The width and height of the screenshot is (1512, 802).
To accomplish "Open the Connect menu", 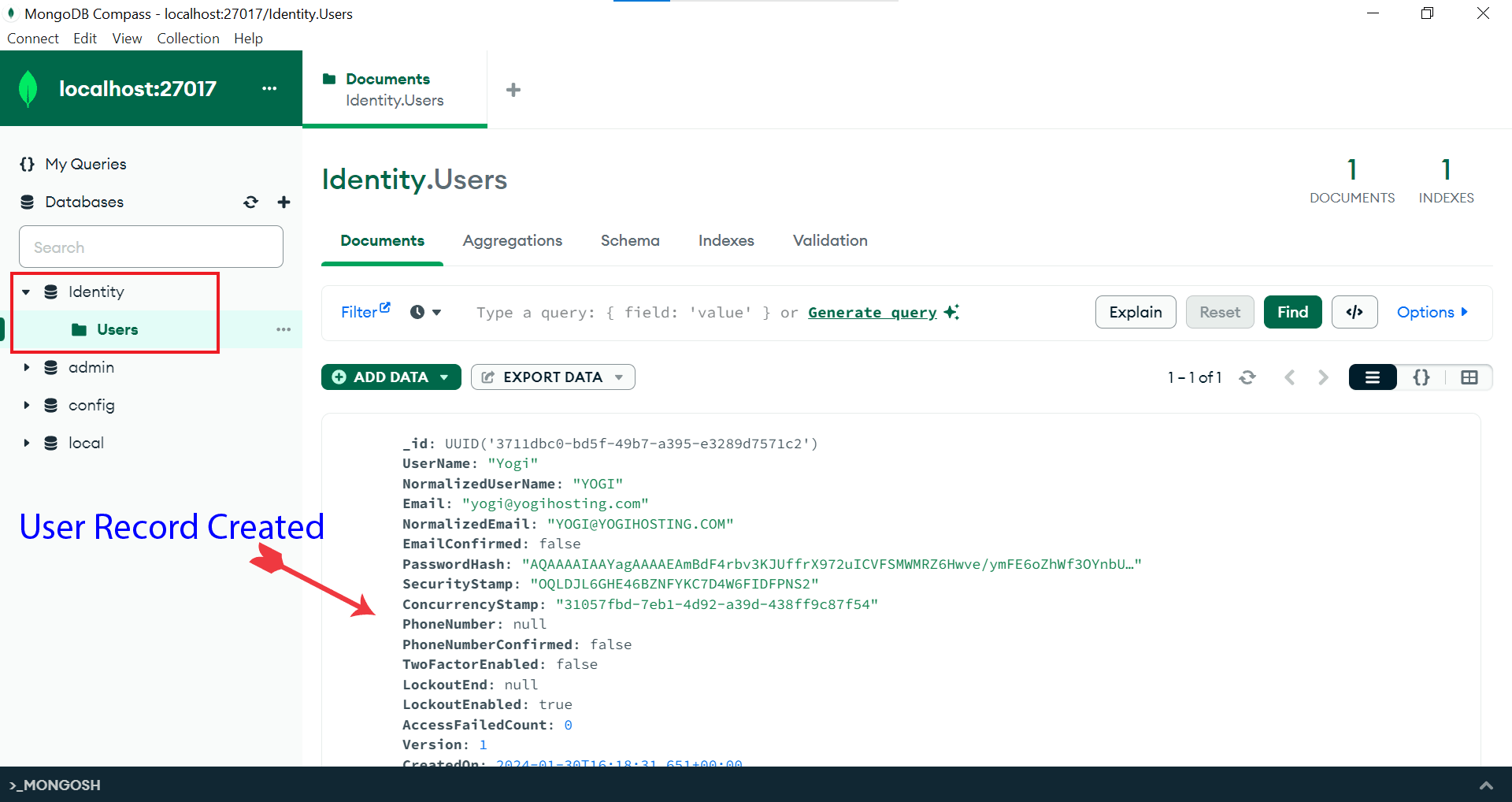I will (33, 39).
